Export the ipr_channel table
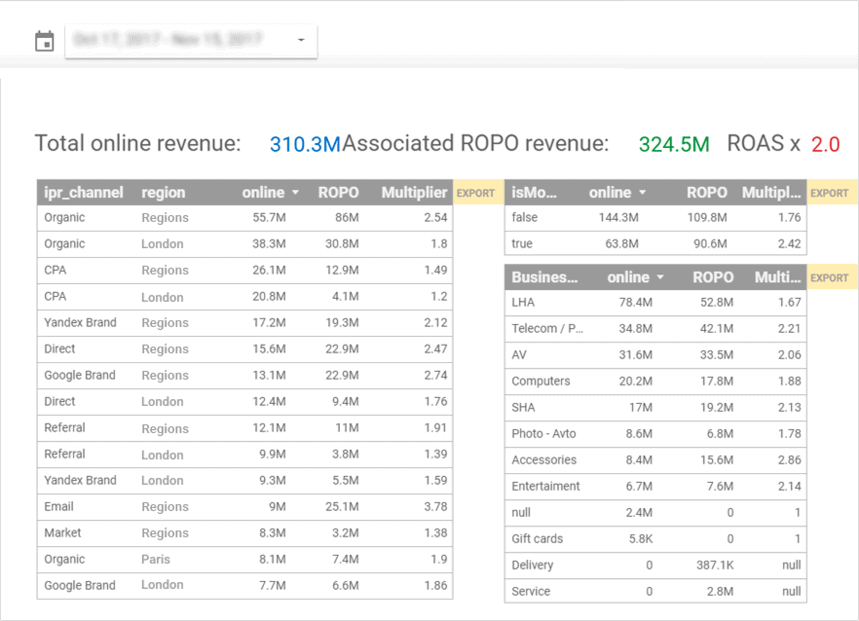 475,193
